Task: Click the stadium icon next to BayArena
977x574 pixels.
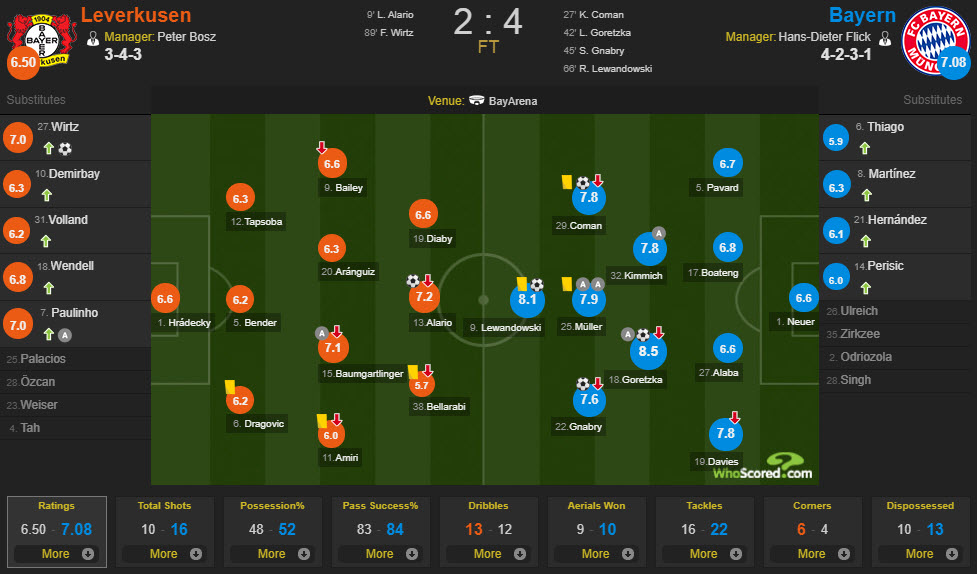Action: point(477,100)
